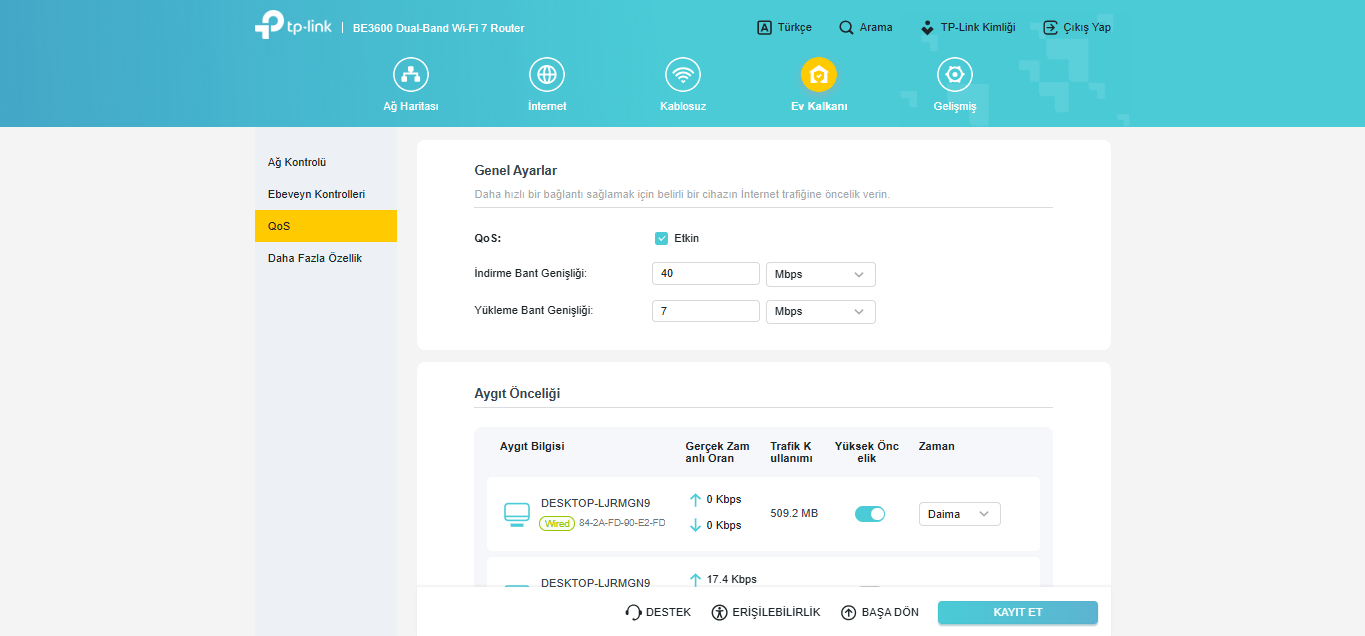The height and width of the screenshot is (636, 1365).
Task: Click the tp-link logo
Action: click(293, 25)
